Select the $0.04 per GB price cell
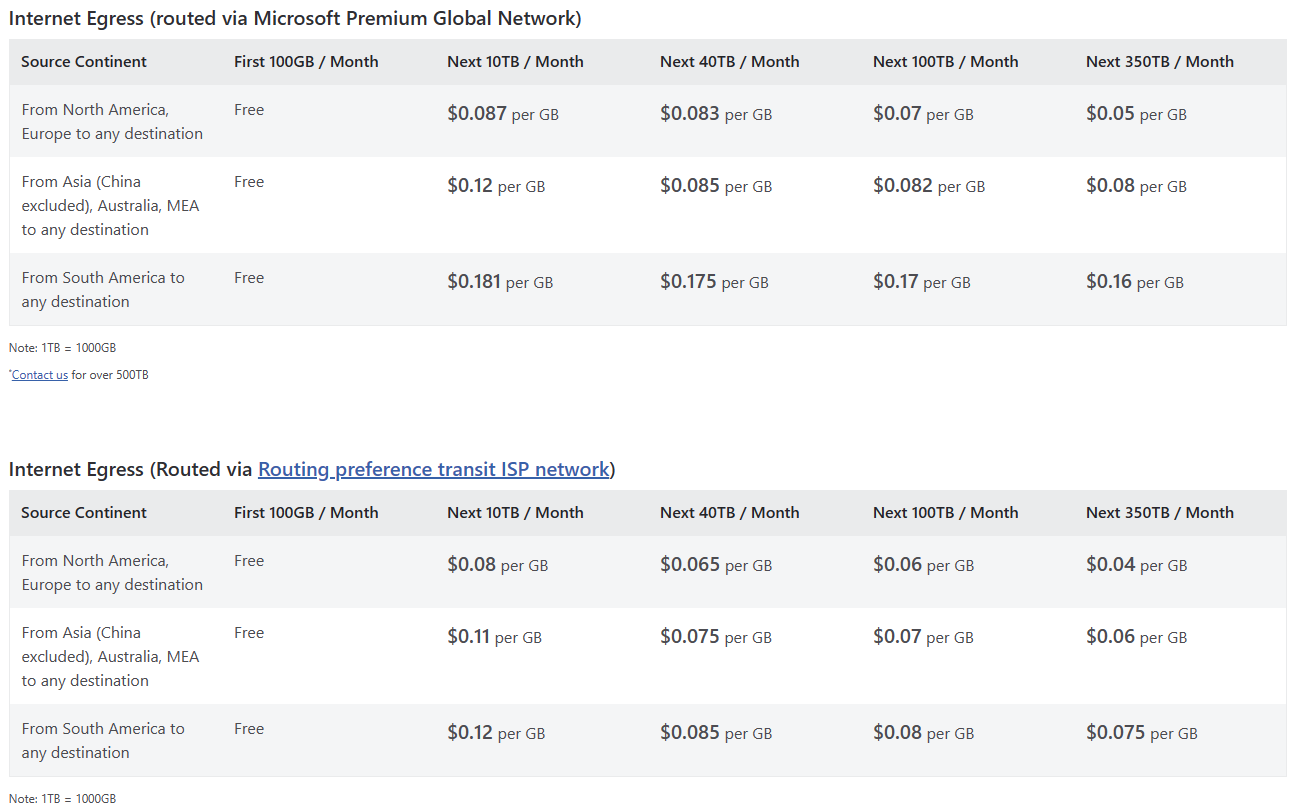 [x=1137, y=565]
